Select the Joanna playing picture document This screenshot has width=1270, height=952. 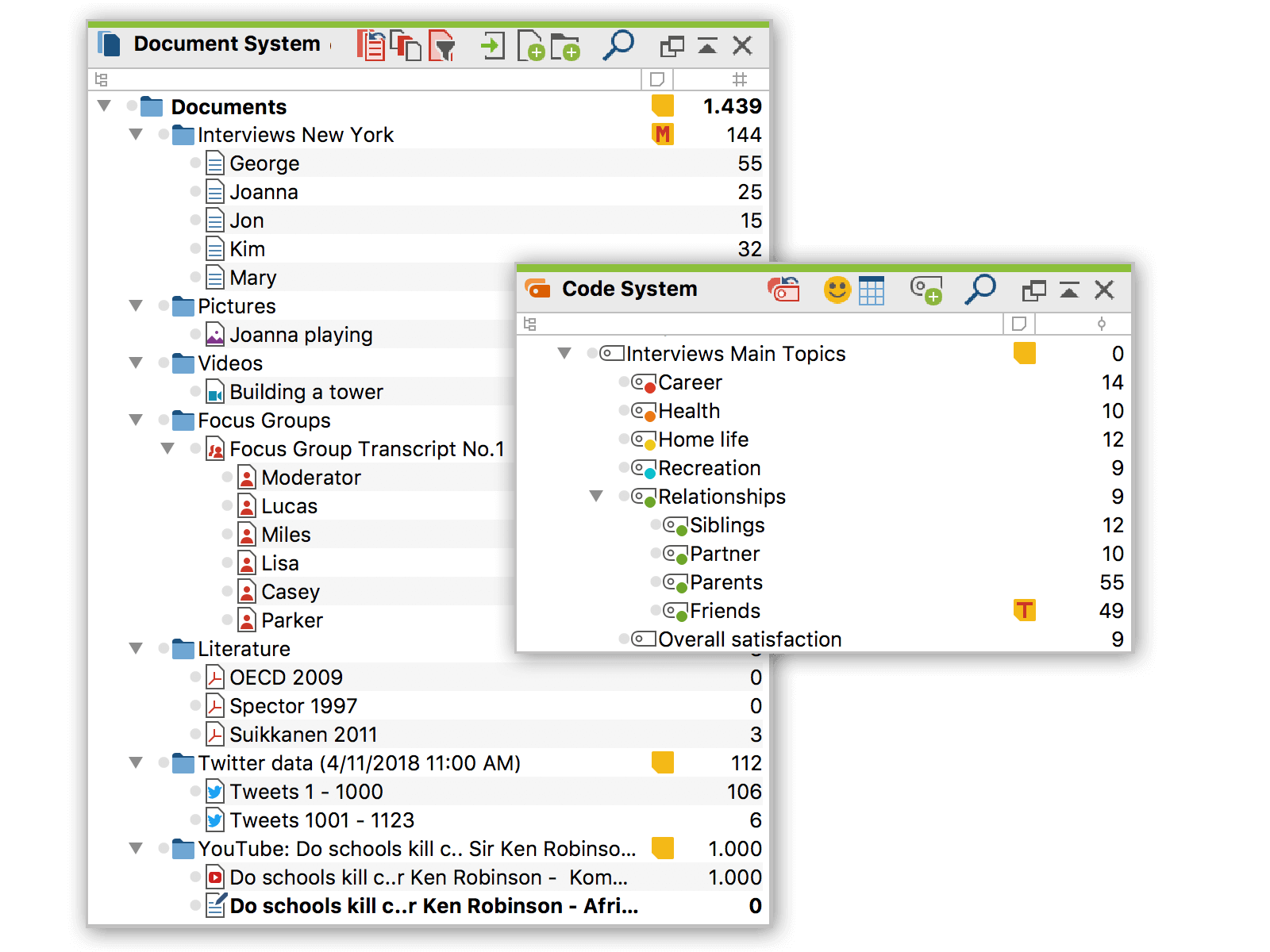click(301, 335)
